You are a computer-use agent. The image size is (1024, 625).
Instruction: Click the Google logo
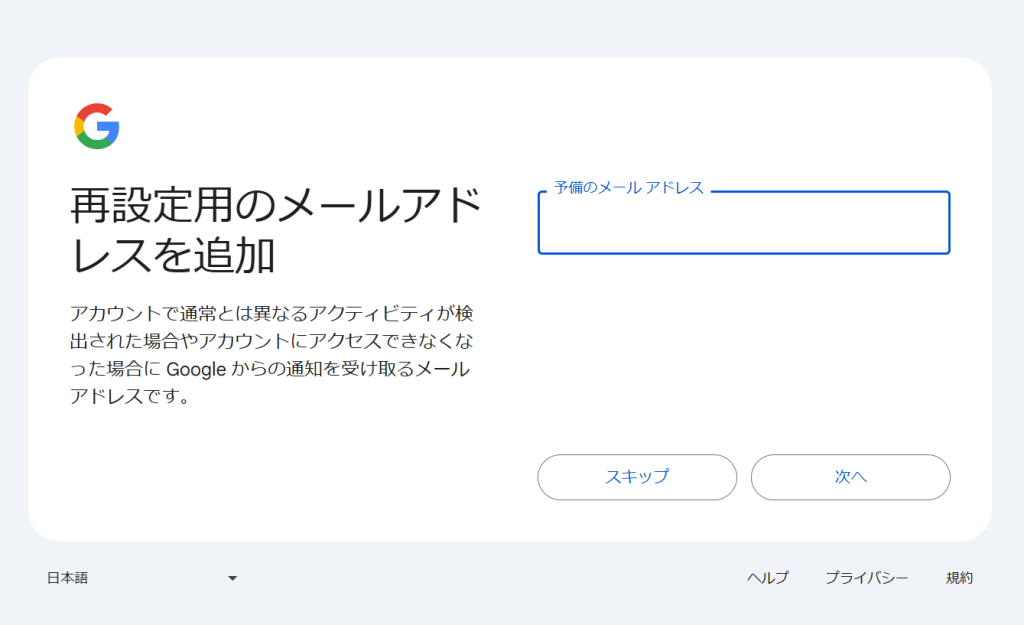pos(97,126)
